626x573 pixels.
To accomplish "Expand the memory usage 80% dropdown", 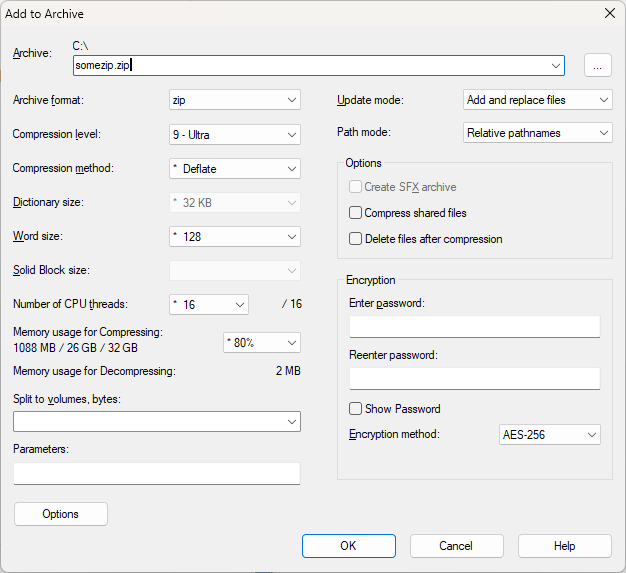I will coord(261,342).
